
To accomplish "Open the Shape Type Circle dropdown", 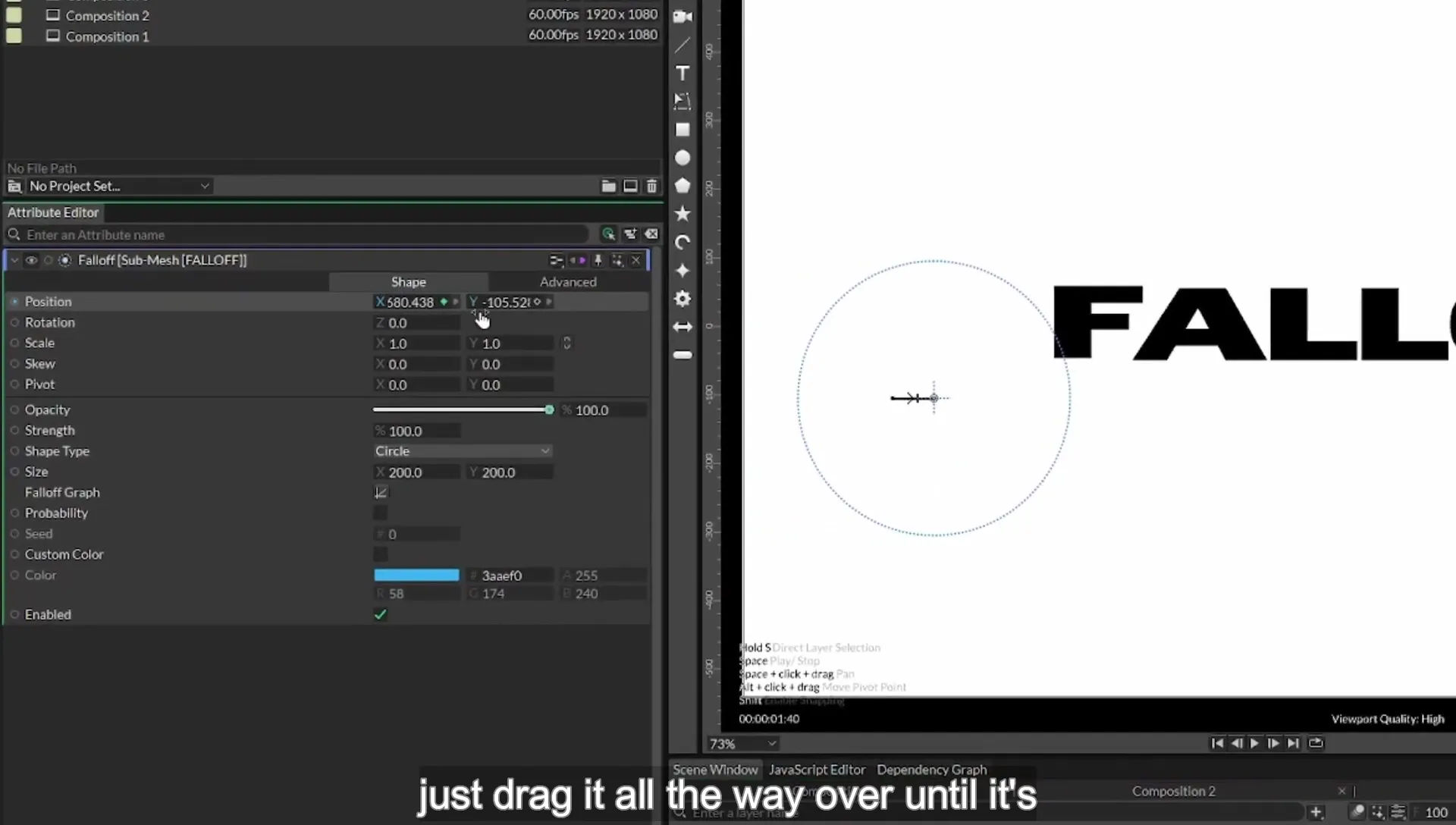I will tap(462, 451).
